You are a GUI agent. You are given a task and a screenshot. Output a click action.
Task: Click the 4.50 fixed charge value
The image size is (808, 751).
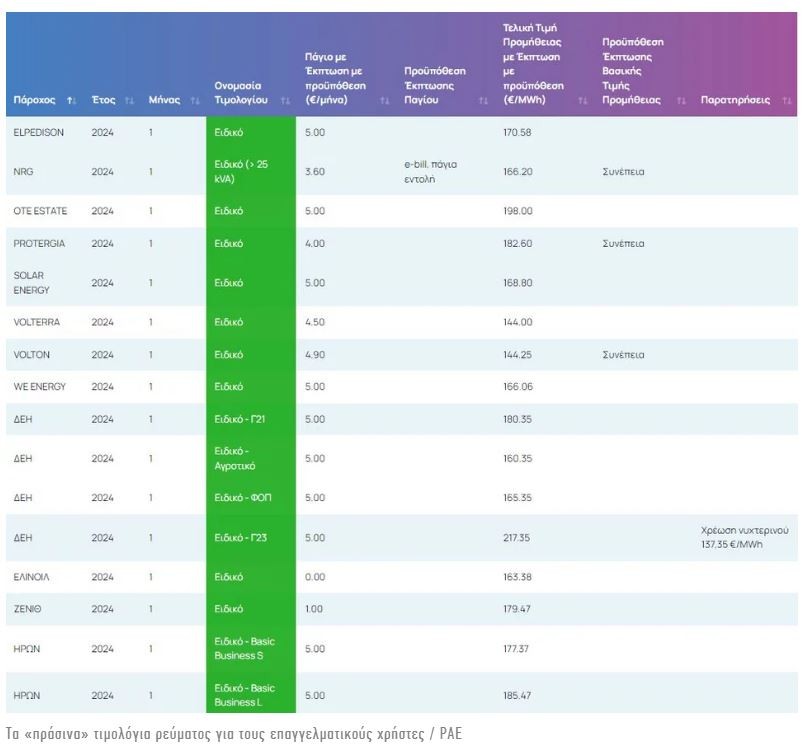coord(315,322)
